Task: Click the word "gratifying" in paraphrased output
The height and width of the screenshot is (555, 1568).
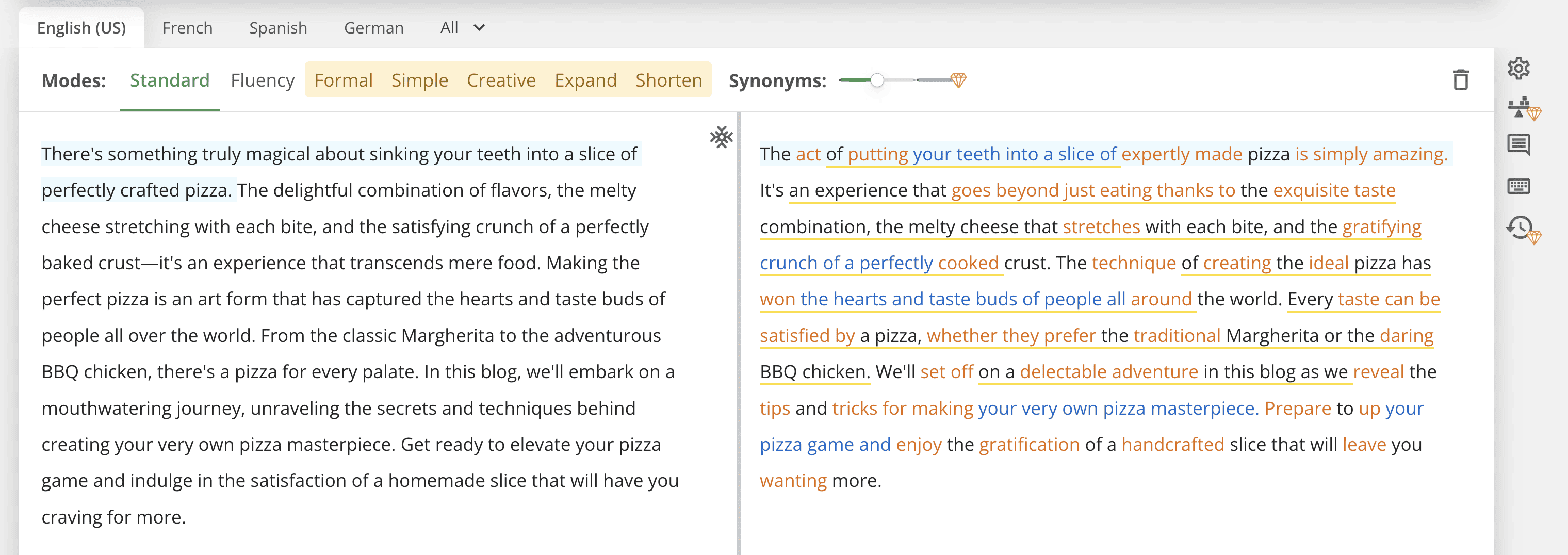Action: click(x=1381, y=226)
